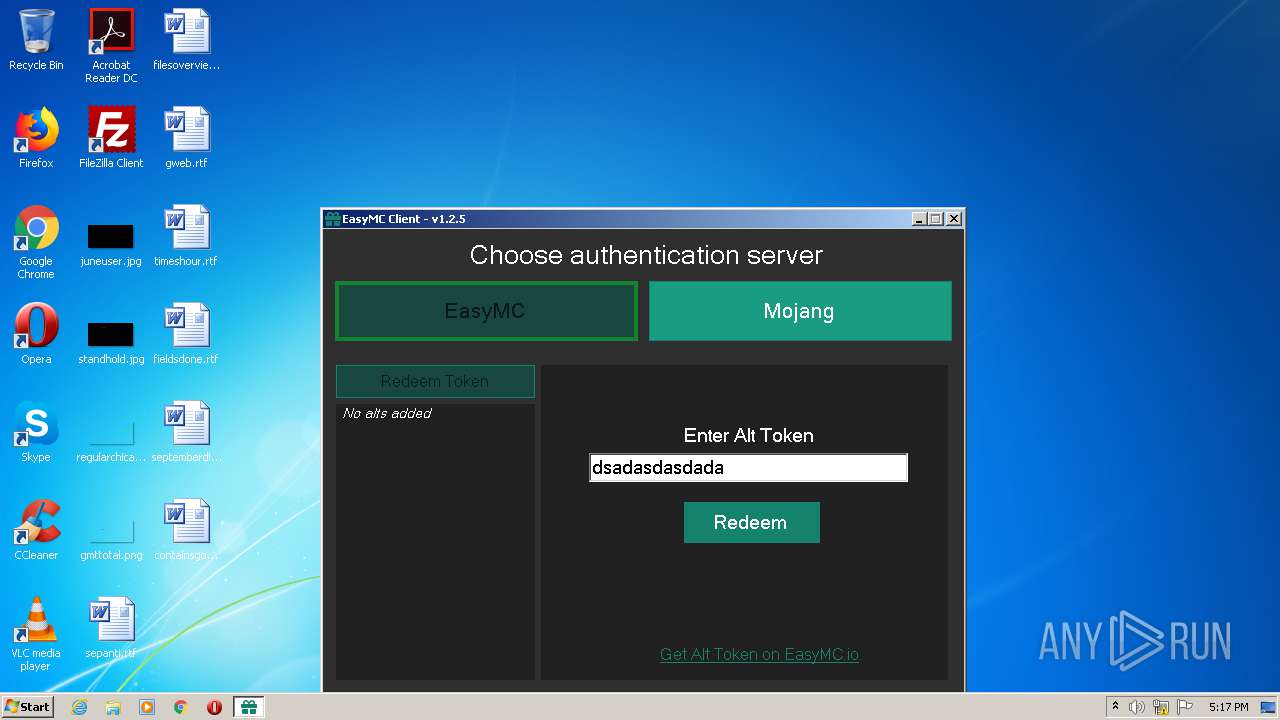Open the network tray icon
This screenshot has height=720, width=1280.
click(1161, 707)
